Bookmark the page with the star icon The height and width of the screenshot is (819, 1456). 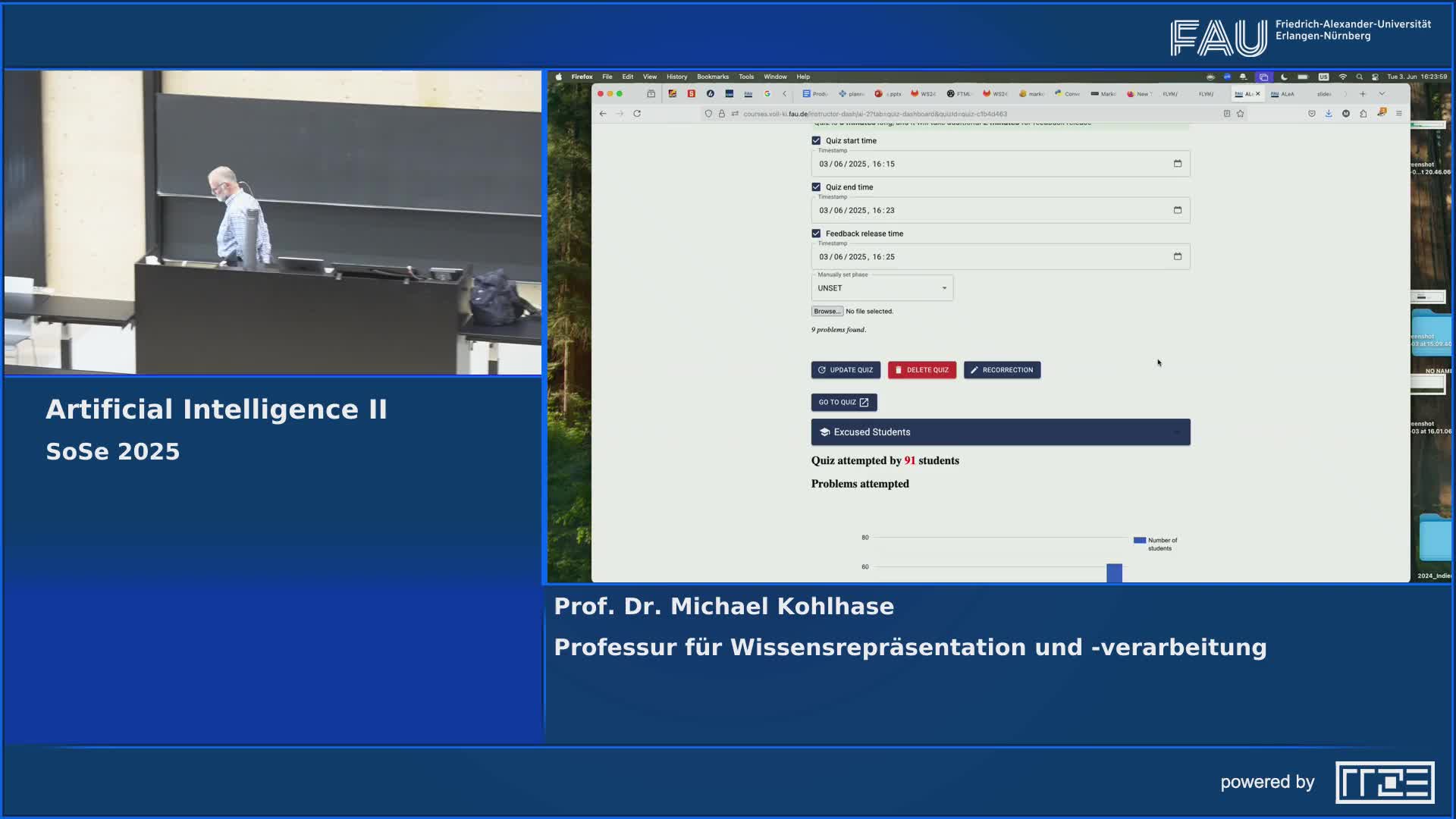tap(1240, 114)
